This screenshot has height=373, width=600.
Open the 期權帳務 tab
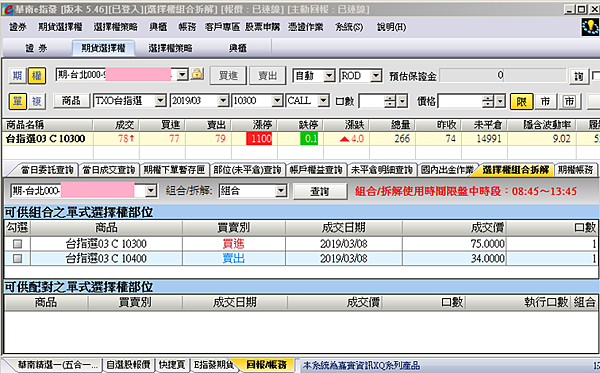[575, 170]
